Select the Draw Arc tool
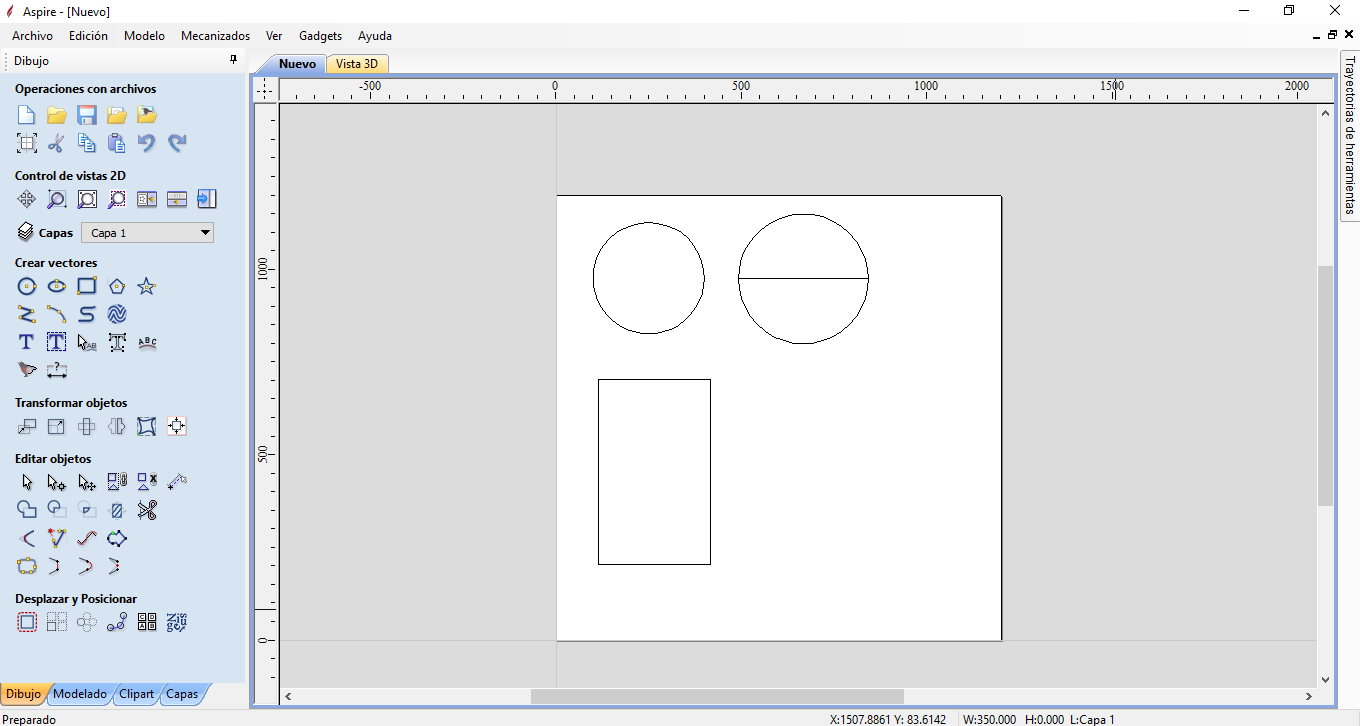Viewport: 1360px width, 726px height. (x=57, y=315)
